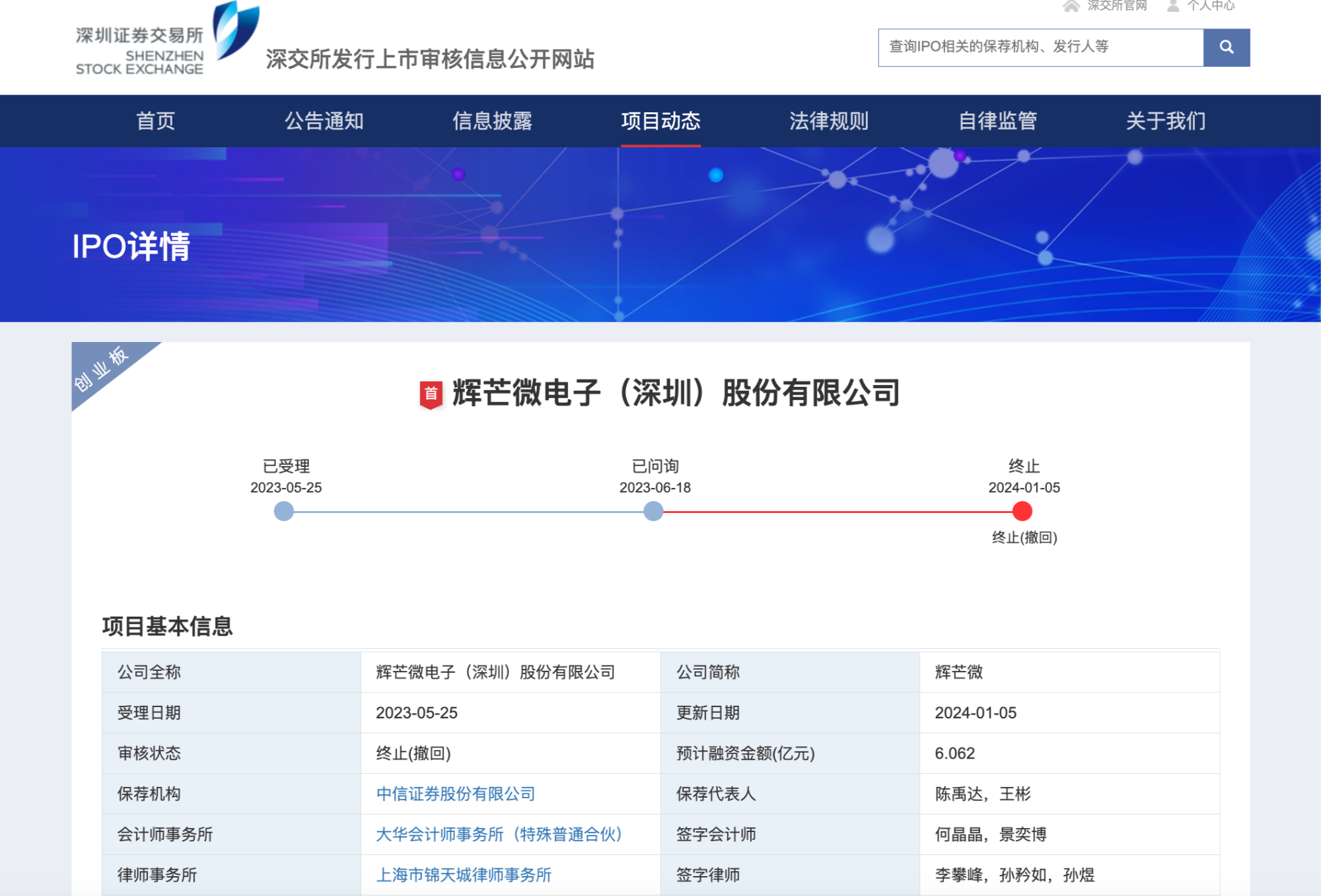The width and height of the screenshot is (1321, 896).
Task: Click the 已问询 timeline dot
Action: pyautogui.click(x=653, y=511)
